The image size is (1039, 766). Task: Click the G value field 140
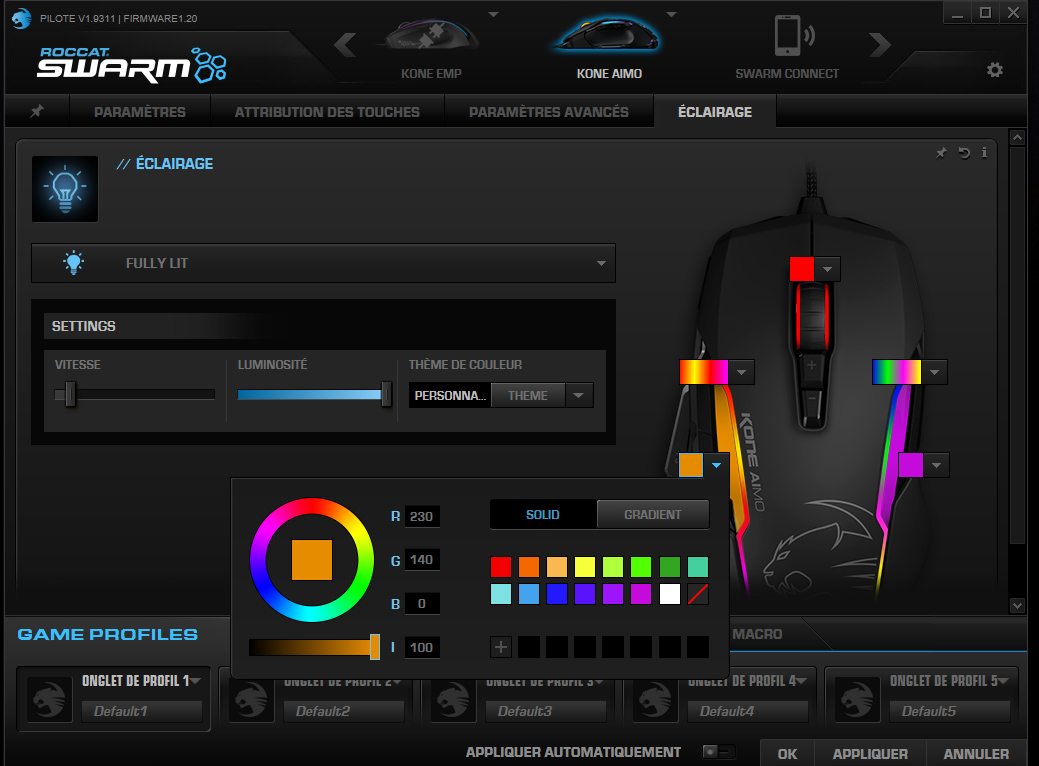(x=421, y=560)
